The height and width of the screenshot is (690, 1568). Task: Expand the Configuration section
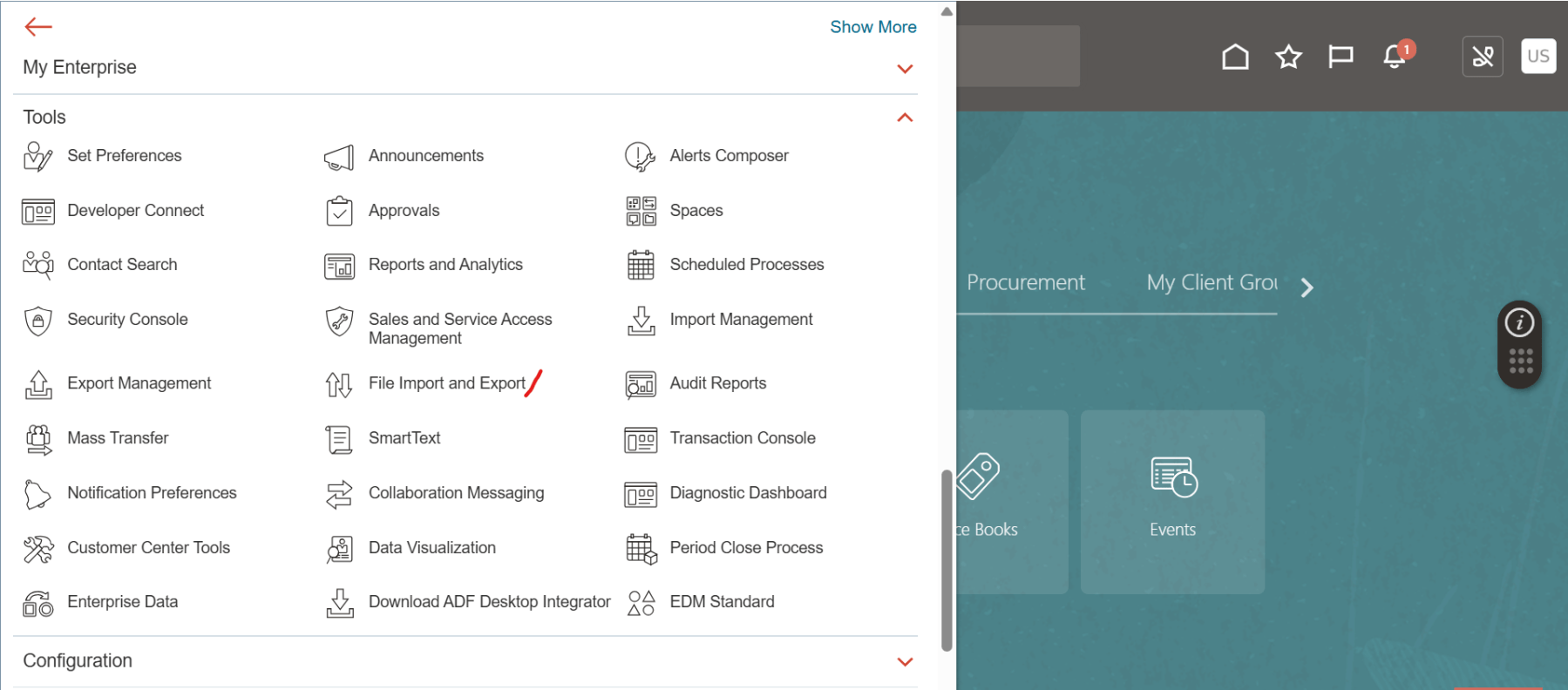point(905,662)
